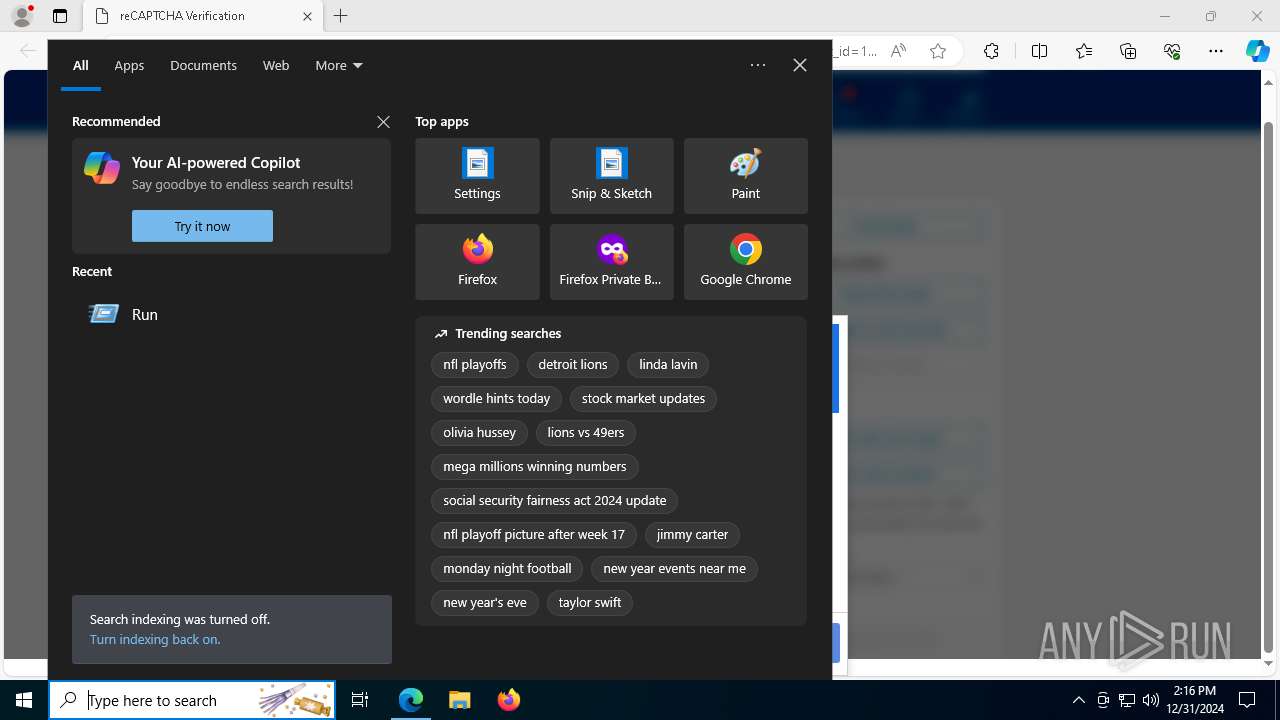Select nfl playoff picture after week 17
Viewport: 1280px width, 720px height.
click(x=534, y=535)
